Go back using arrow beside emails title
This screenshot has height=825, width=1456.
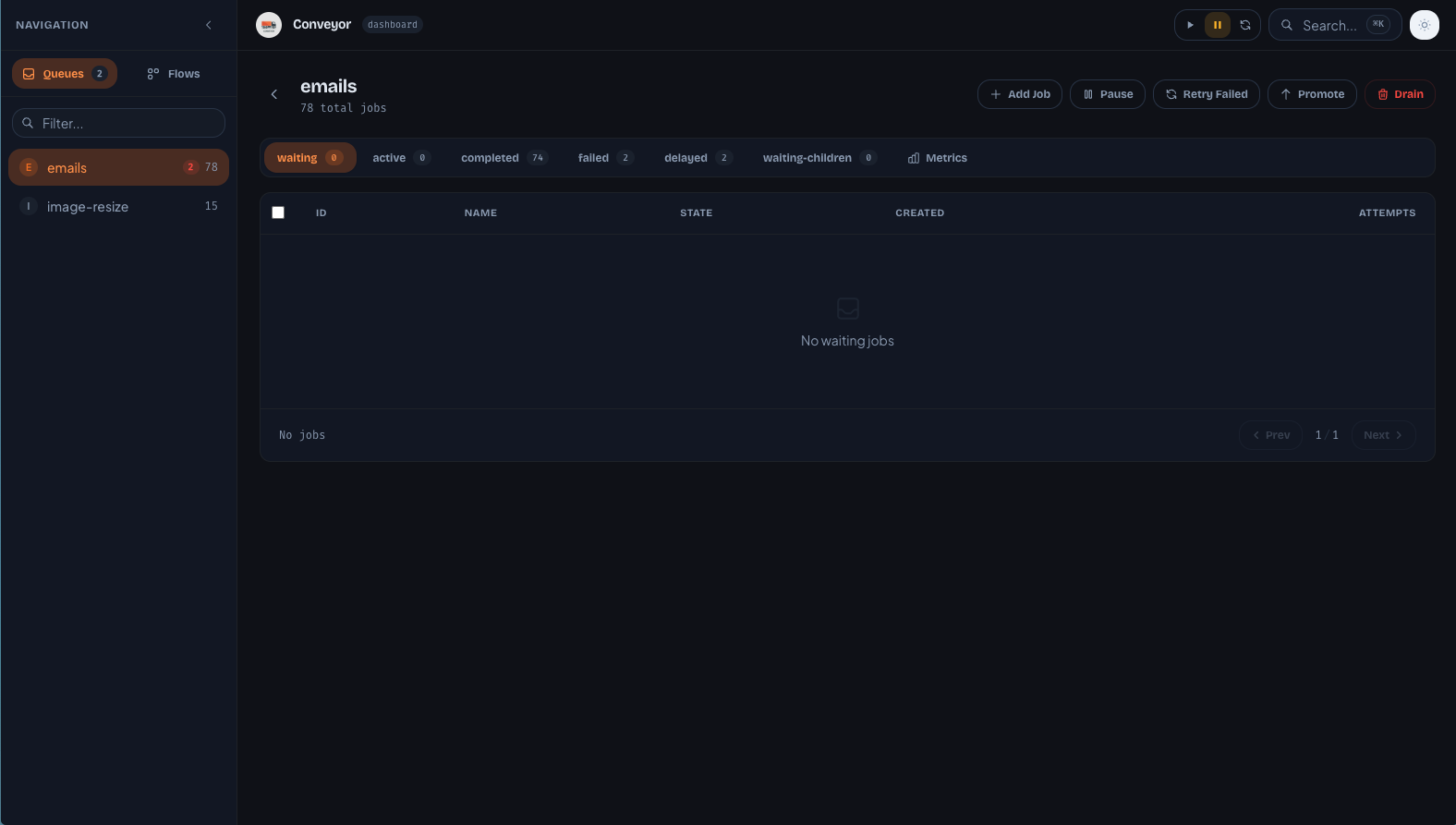[x=274, y=94]
